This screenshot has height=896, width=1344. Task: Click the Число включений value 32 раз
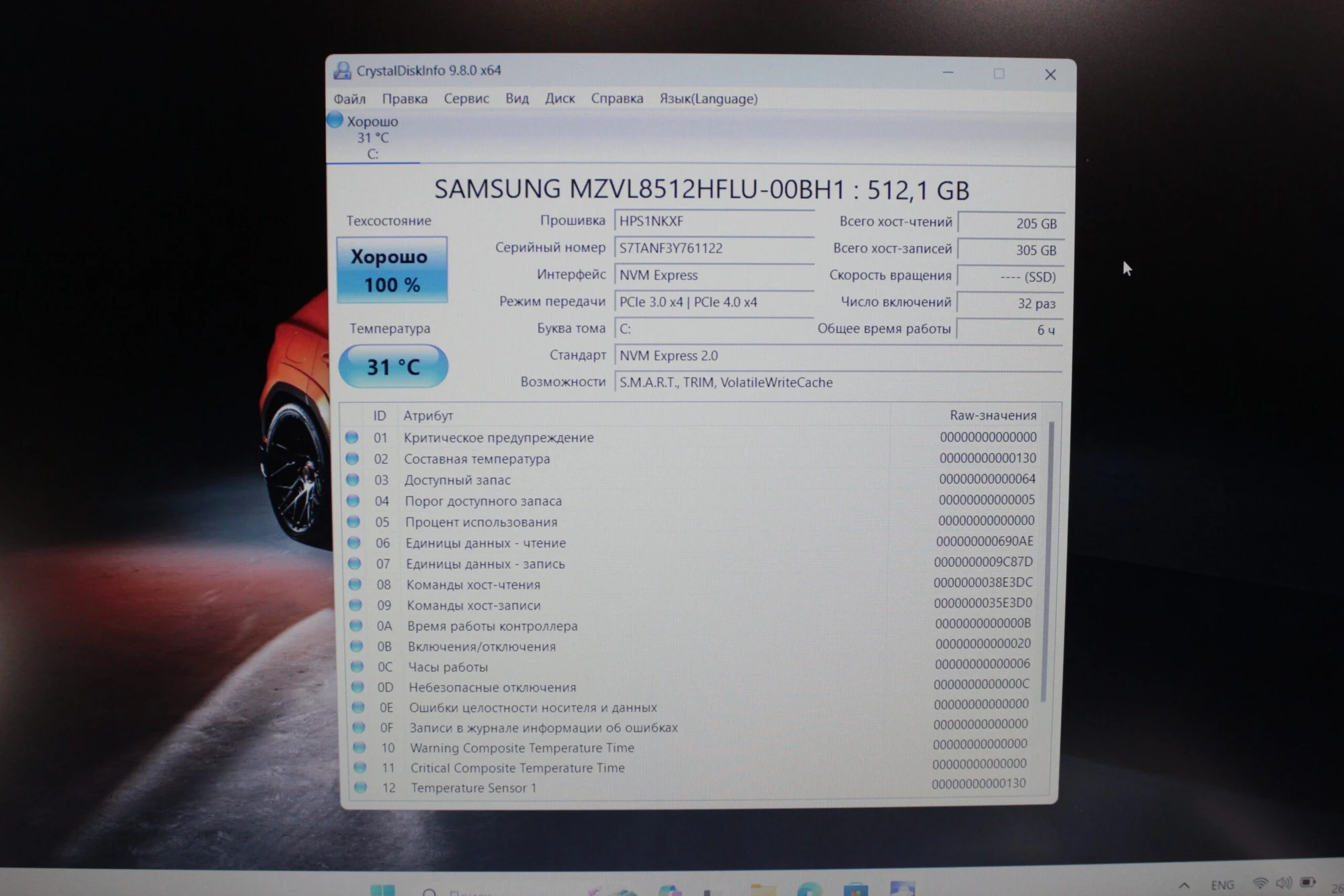1010,303
